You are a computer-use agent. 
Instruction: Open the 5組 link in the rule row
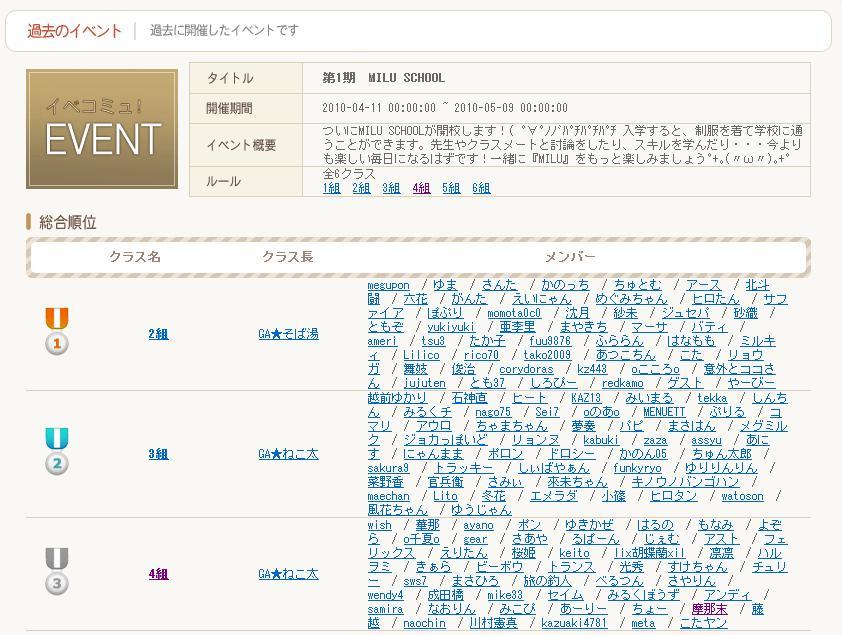point(451,188)
